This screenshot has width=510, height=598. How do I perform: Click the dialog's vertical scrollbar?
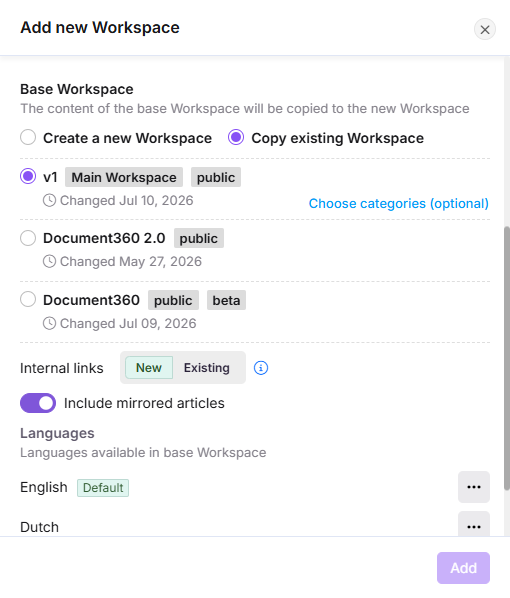click(x=507, y=358)
